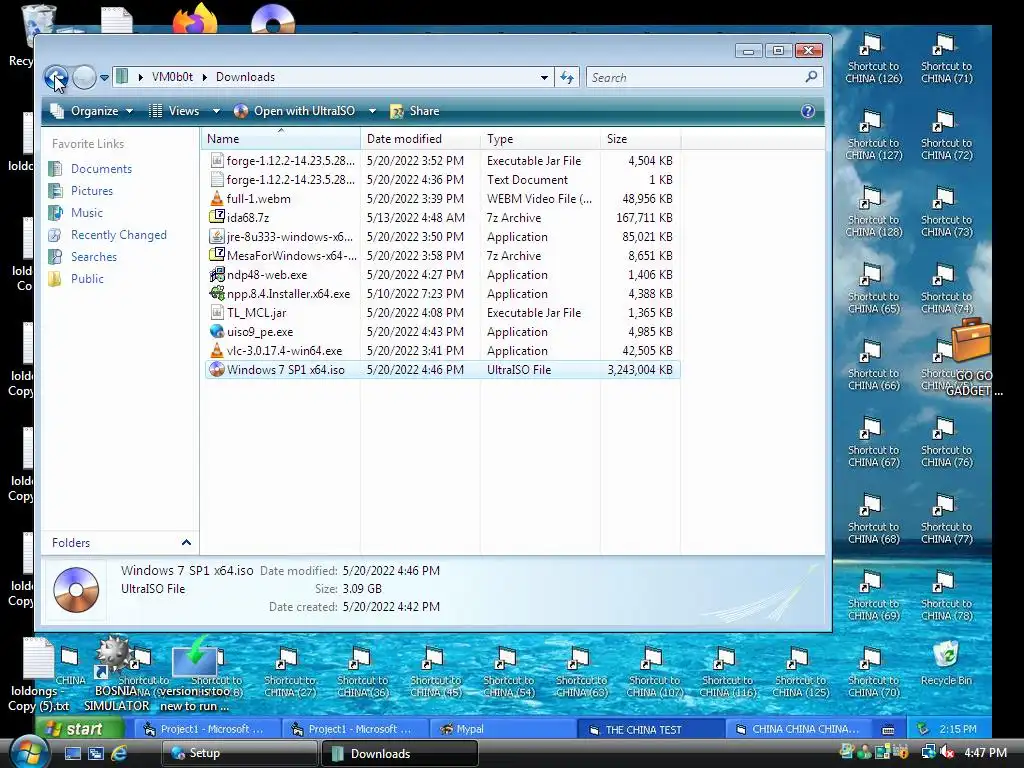
Task: Open CHINA CHINA CHINA taskbar item
Action: coord(798,729)
